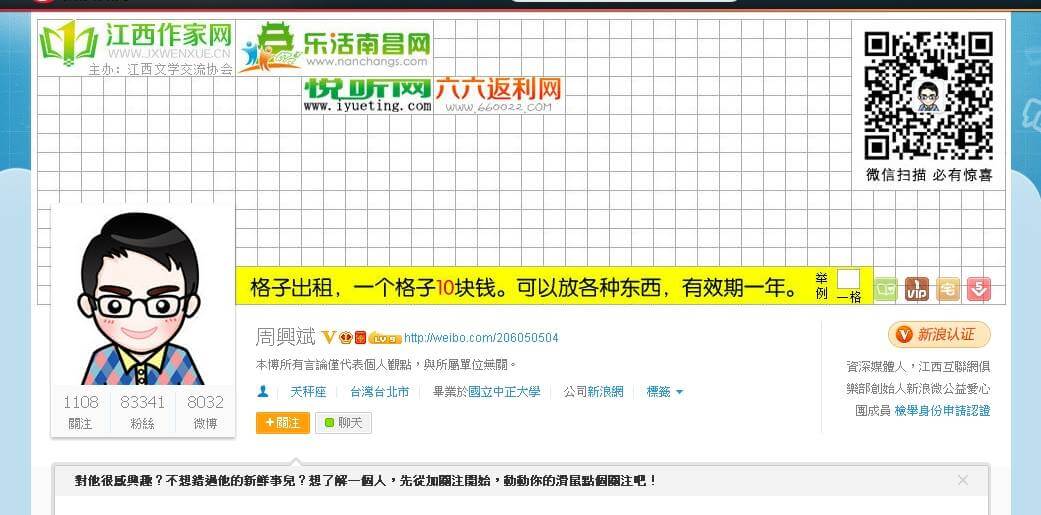1041x515 pixels.
Task: Click the orange '宅' badge icon
Action: point(948,289)
